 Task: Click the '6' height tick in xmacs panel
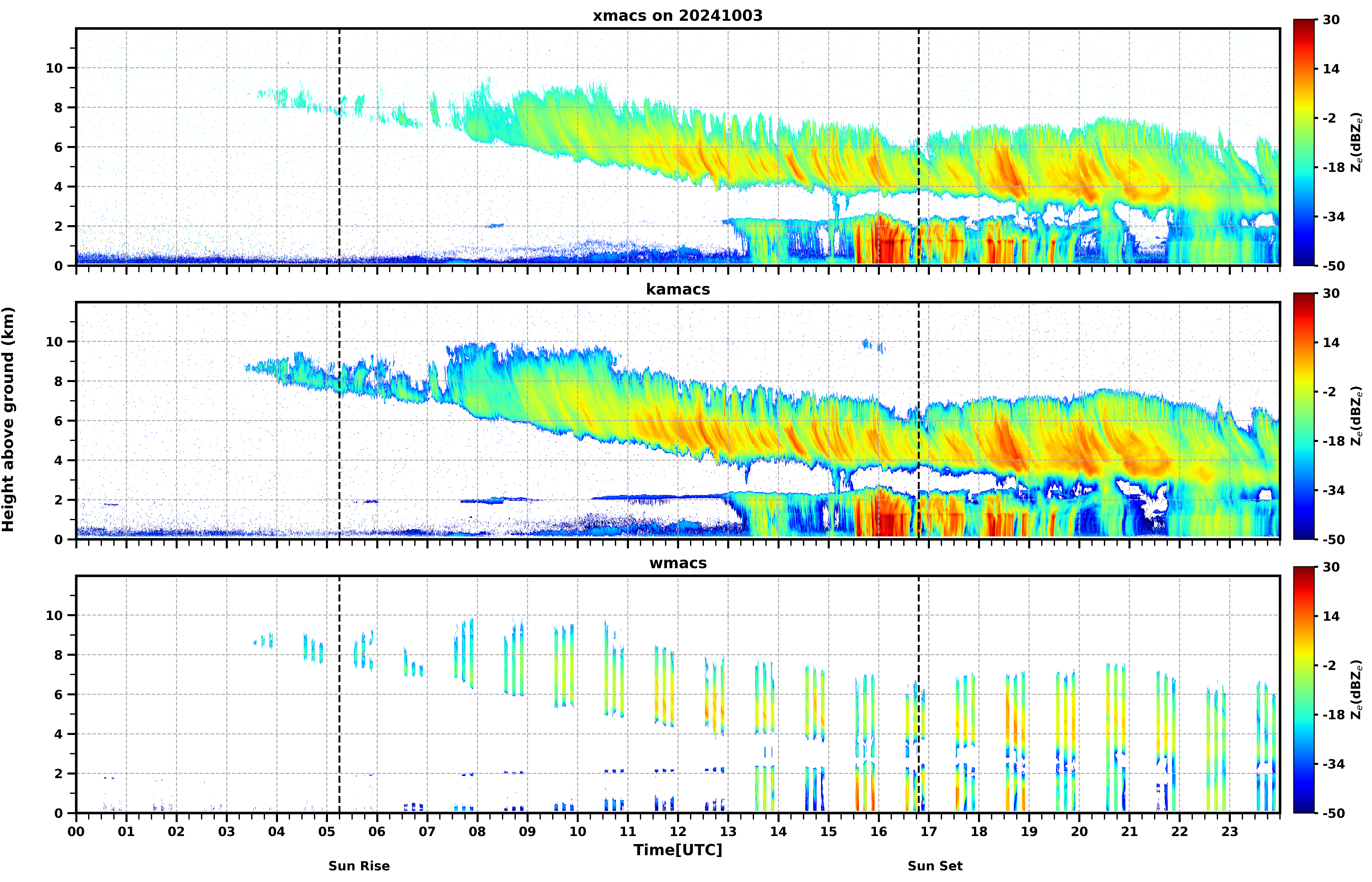58,147
